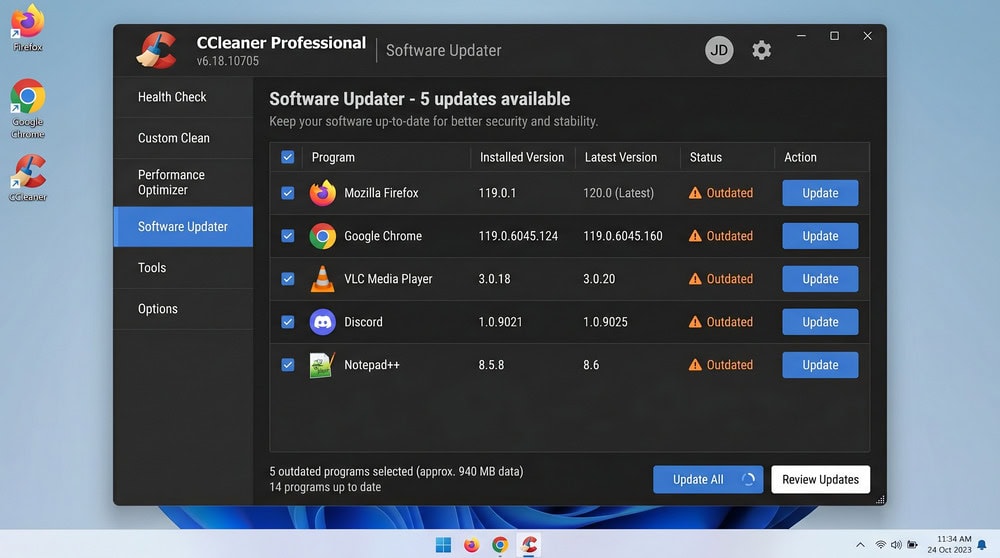Open Firefox from the taskbar

(471, 545)
